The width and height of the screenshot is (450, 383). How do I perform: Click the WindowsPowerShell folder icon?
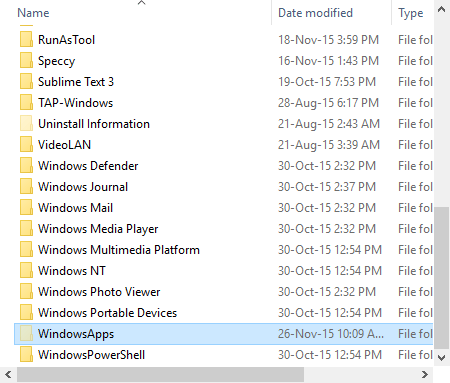pyautogui.click(x=26, y=355)
